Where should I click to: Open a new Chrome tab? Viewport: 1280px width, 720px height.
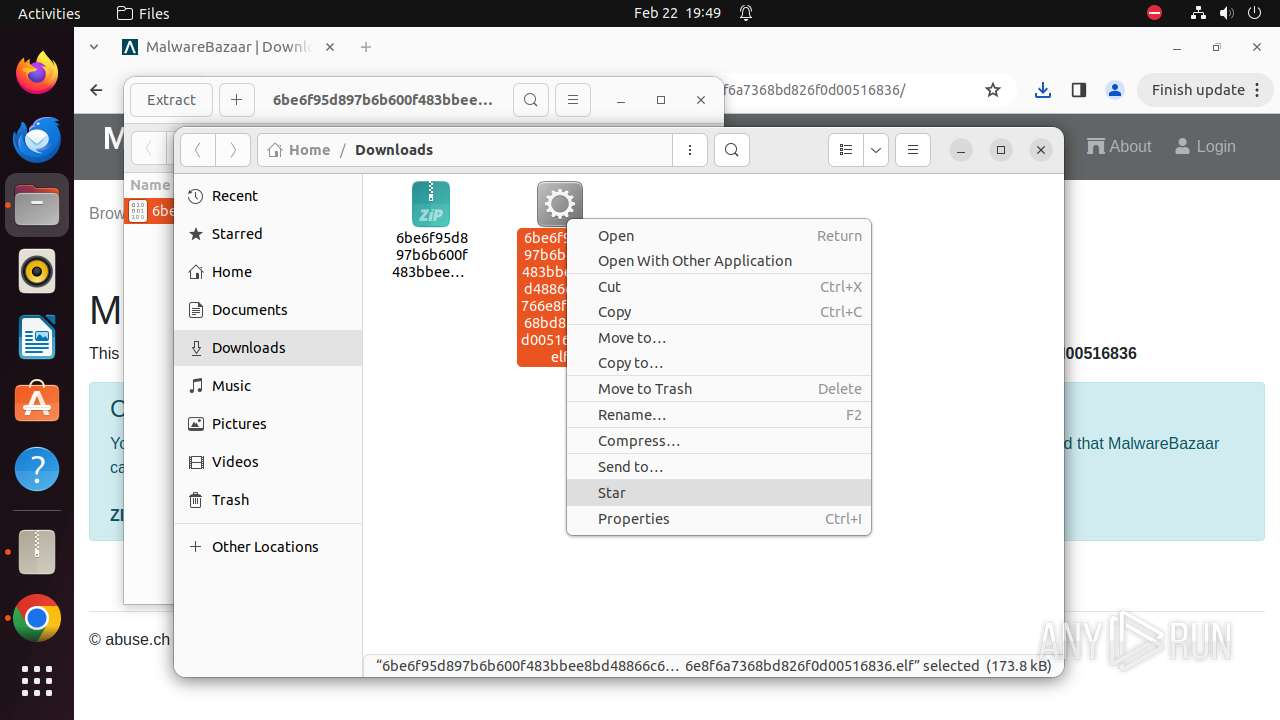(366, 47)
